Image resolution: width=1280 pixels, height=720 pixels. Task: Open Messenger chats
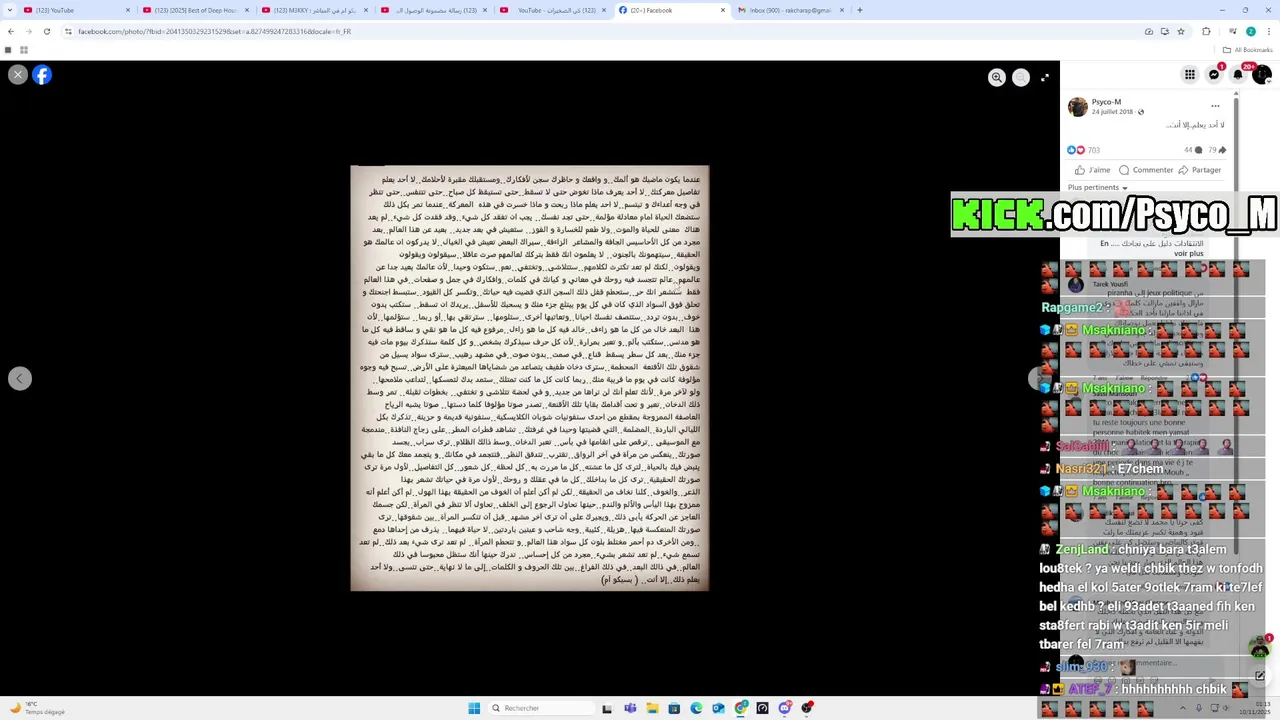click(1214, 74)
